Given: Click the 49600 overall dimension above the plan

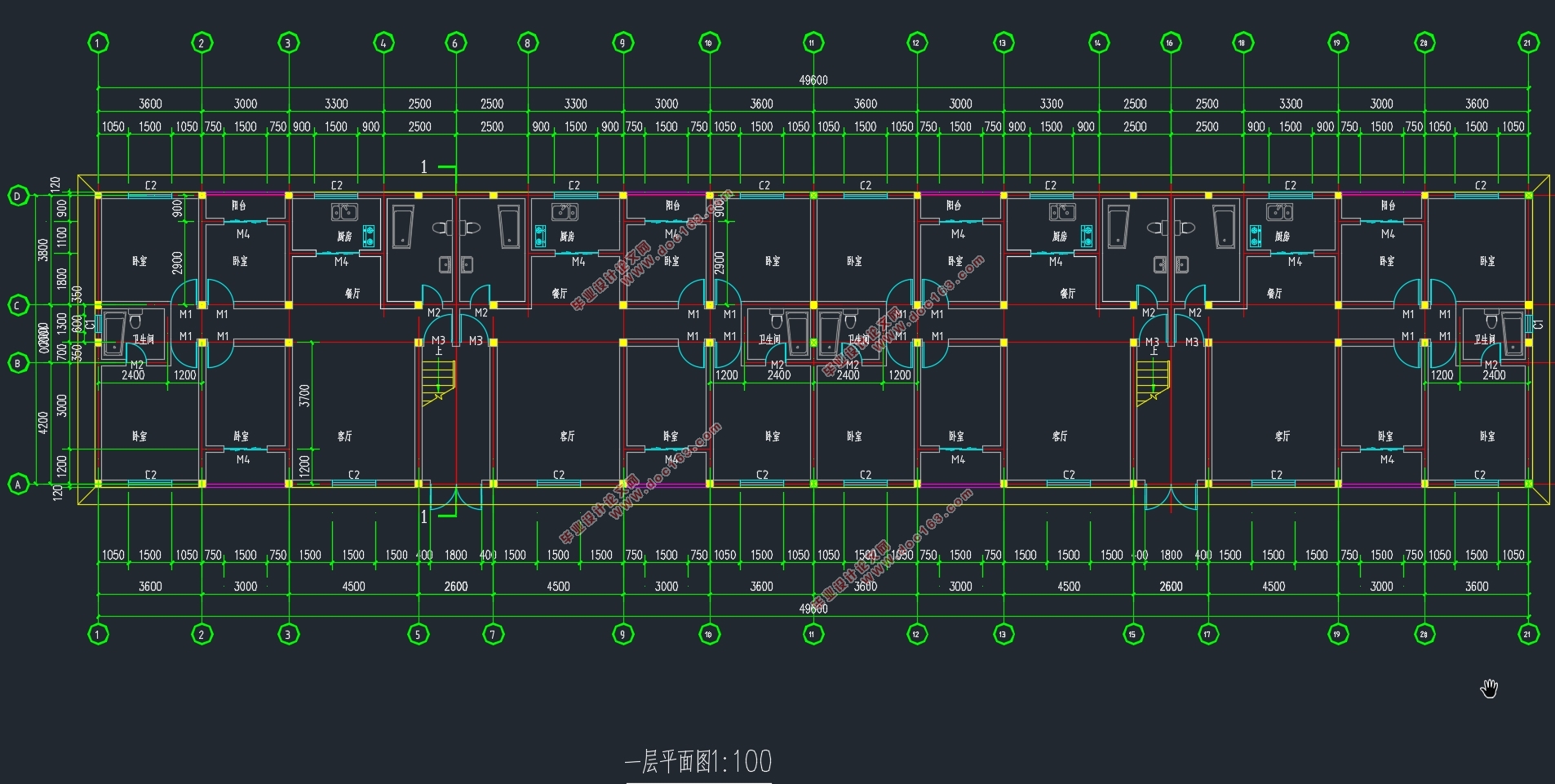Looking at the screenshot, I should (813, 80).
